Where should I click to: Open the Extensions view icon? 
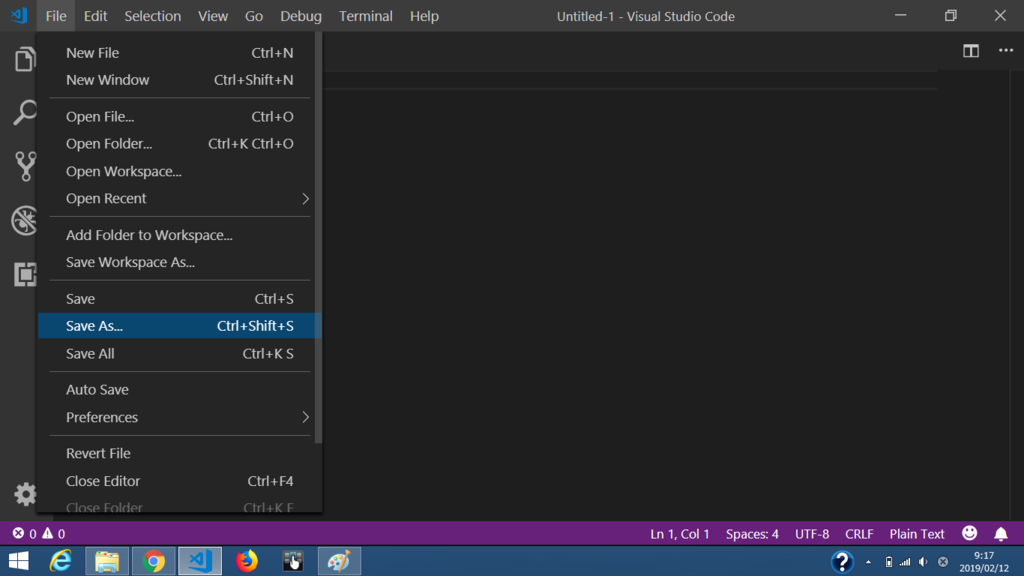click(x=25, y=274)
